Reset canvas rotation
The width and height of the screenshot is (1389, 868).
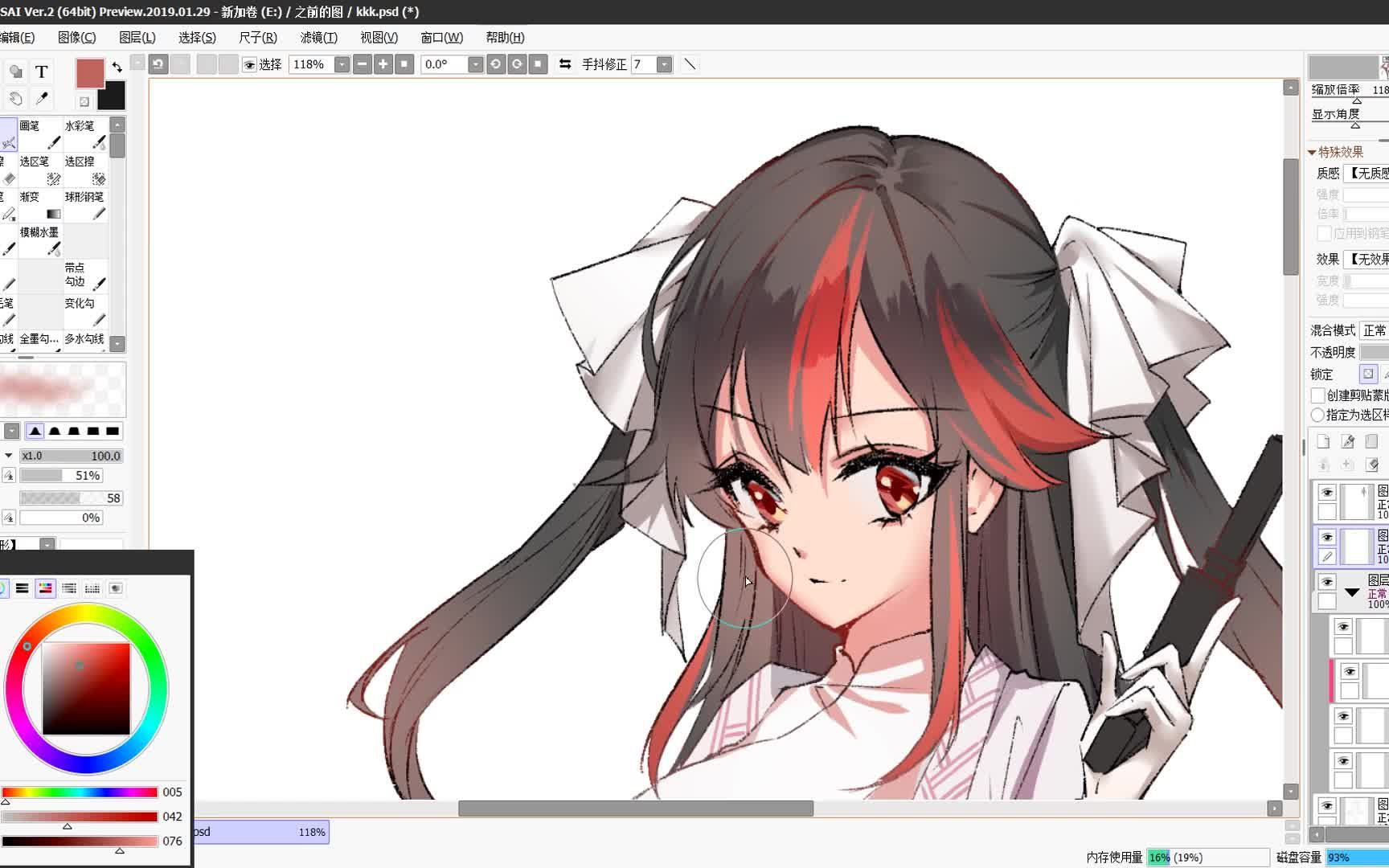pyautogui.click(x=538, y=64)
